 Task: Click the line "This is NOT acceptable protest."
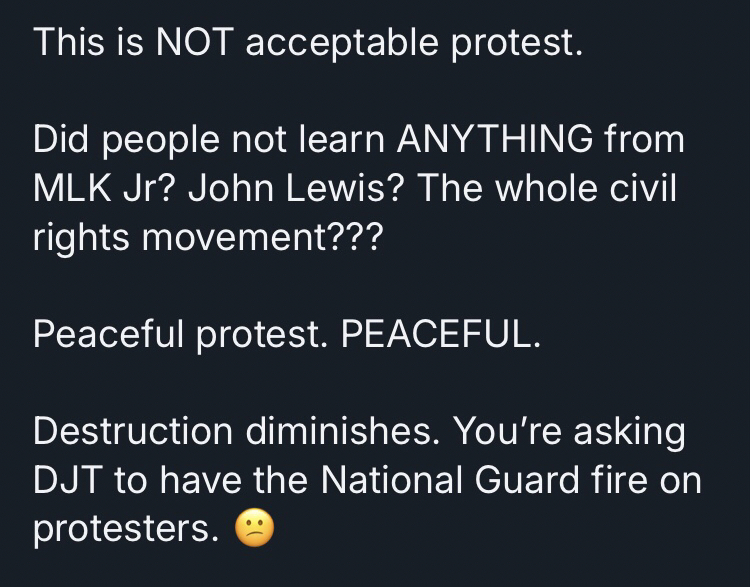coord(306,44)
